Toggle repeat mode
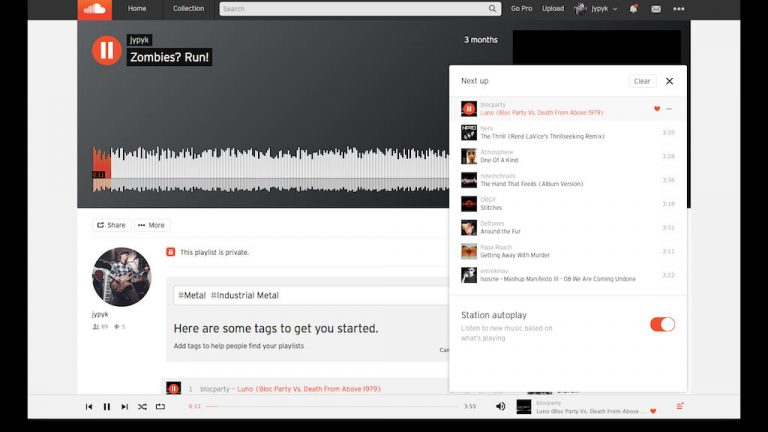This screenshot has width=768, height=432. point(160,407)
